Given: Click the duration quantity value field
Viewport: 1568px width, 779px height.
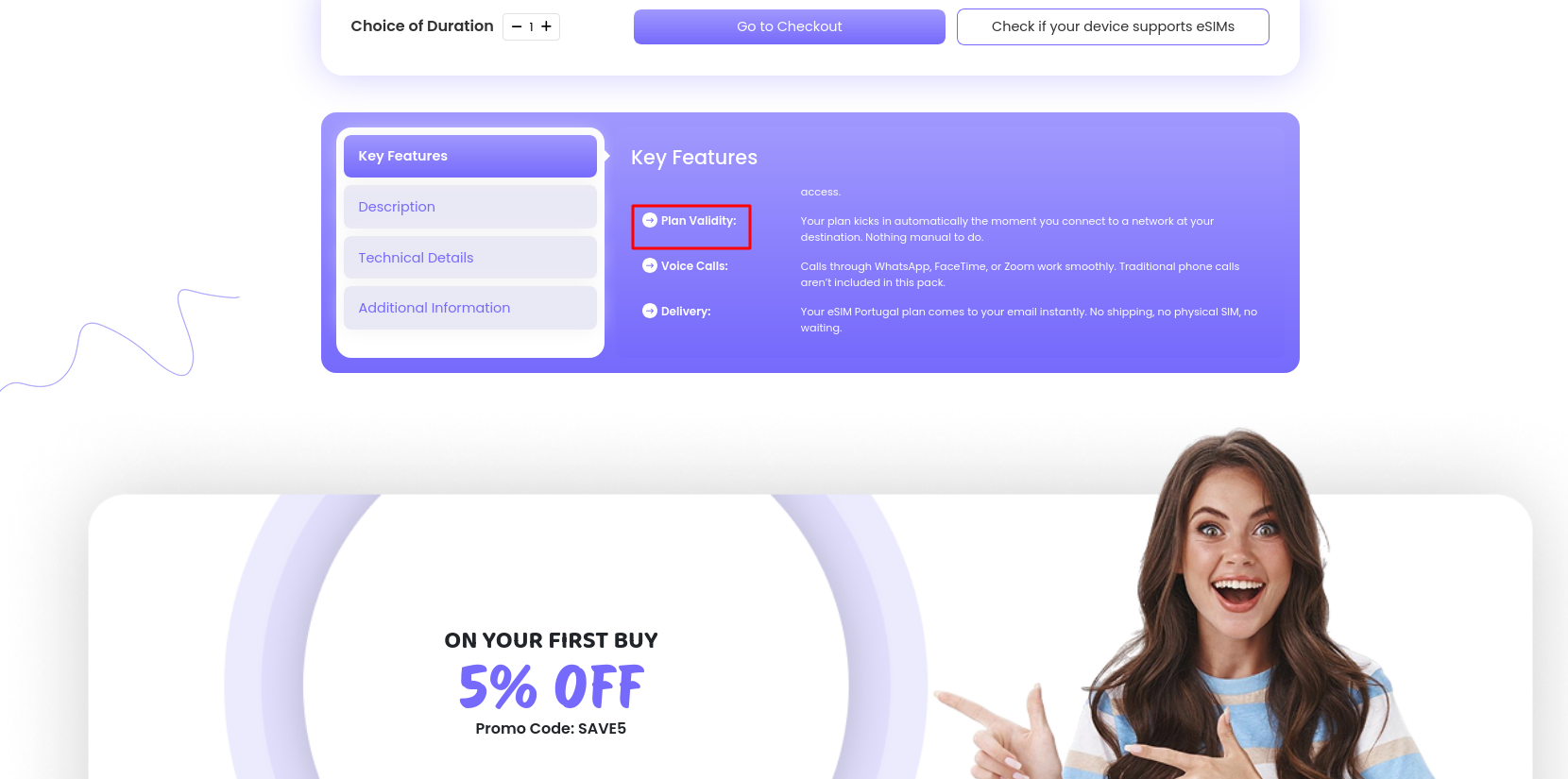Looking at the screenshot, I should tap(531, 26).
